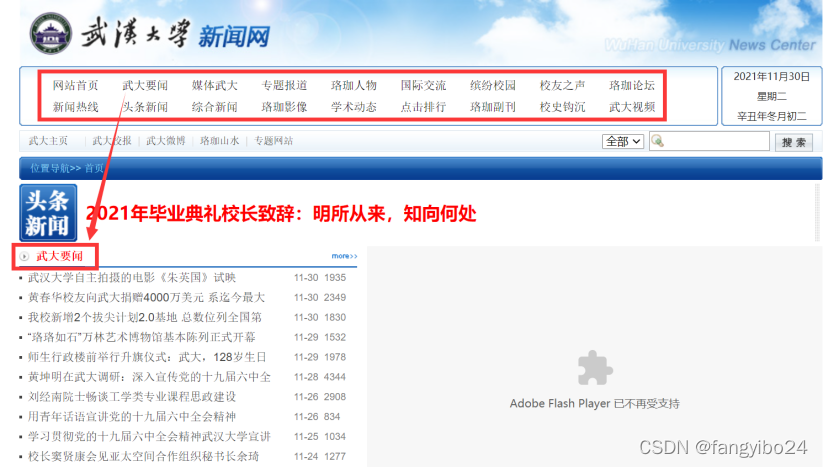The width and height of the screenshot is (823, 467).
Task: Open 武大要闻 in the top navigation menu
Action: [x=145, y=86]
